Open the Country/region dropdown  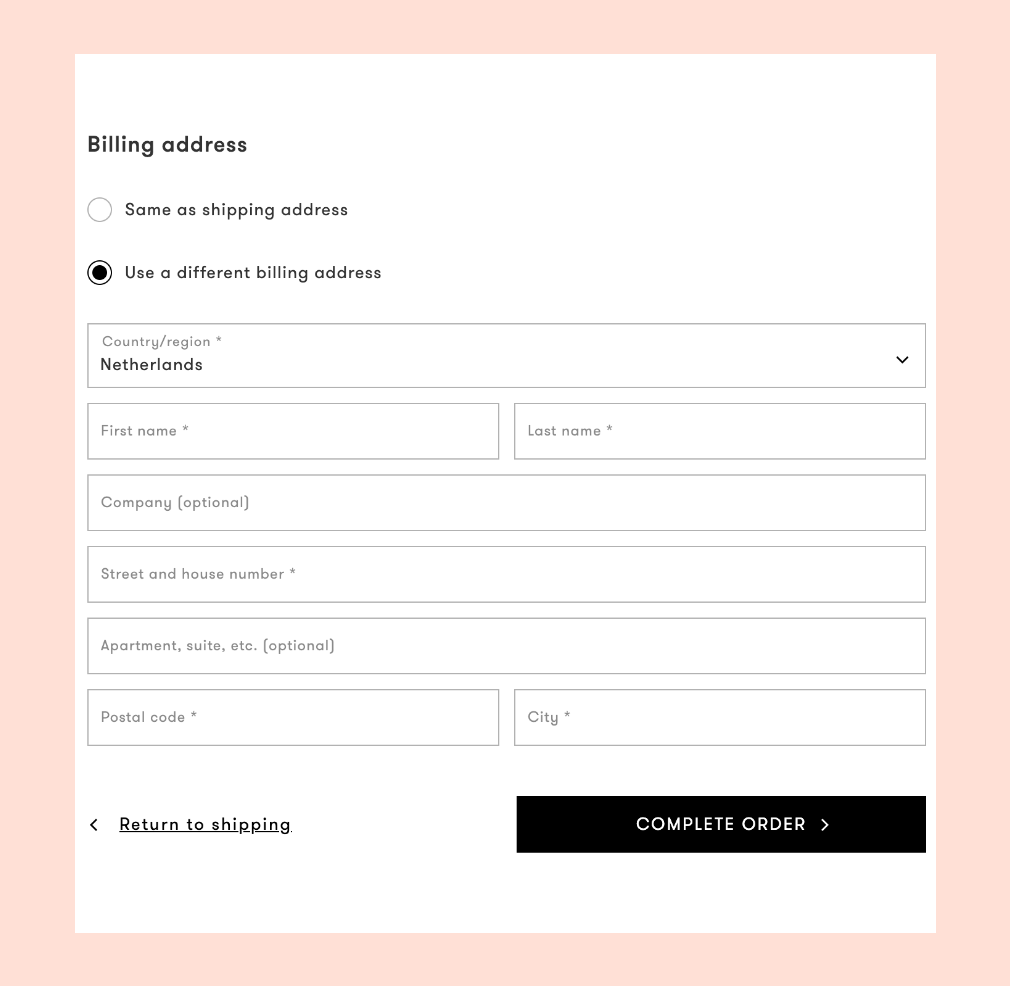tap(506, 356)
